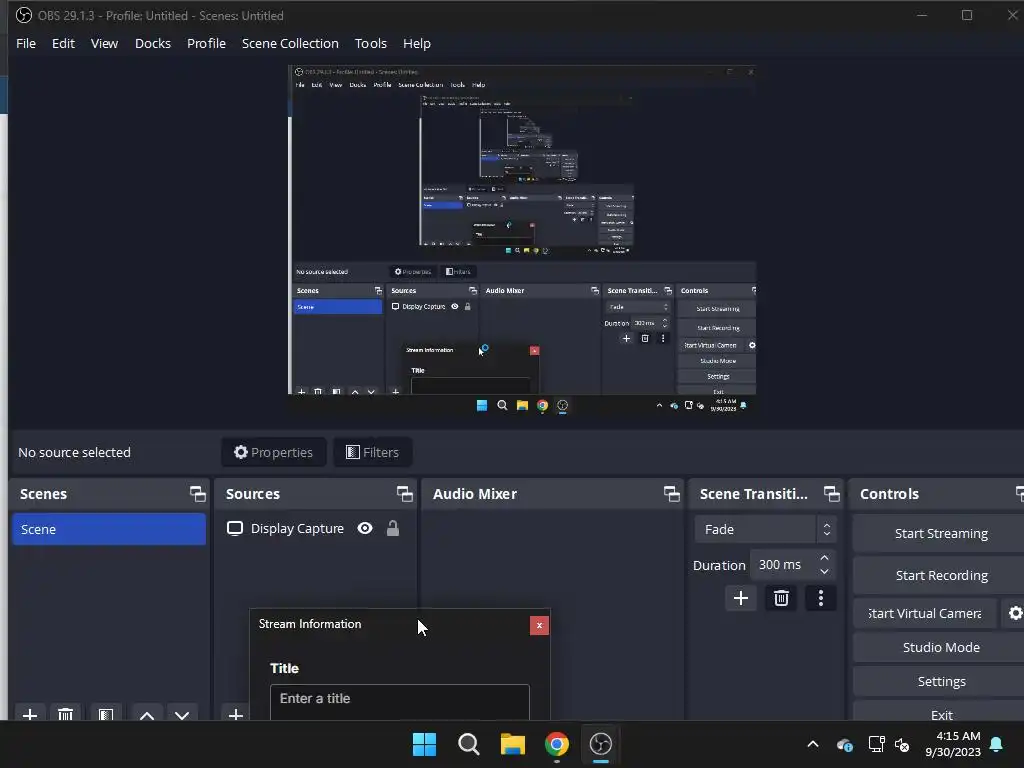Add a new scene transition
The image size is (1024, 768).
[741, 598]
